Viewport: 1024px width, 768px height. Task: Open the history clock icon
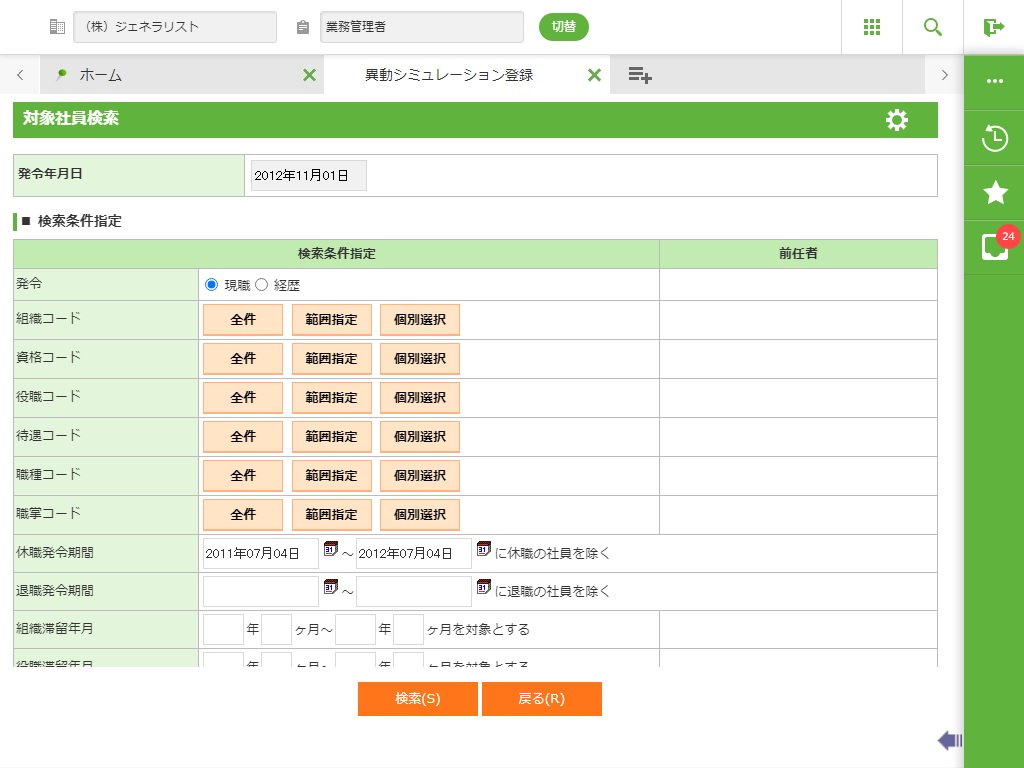point(994,138)
